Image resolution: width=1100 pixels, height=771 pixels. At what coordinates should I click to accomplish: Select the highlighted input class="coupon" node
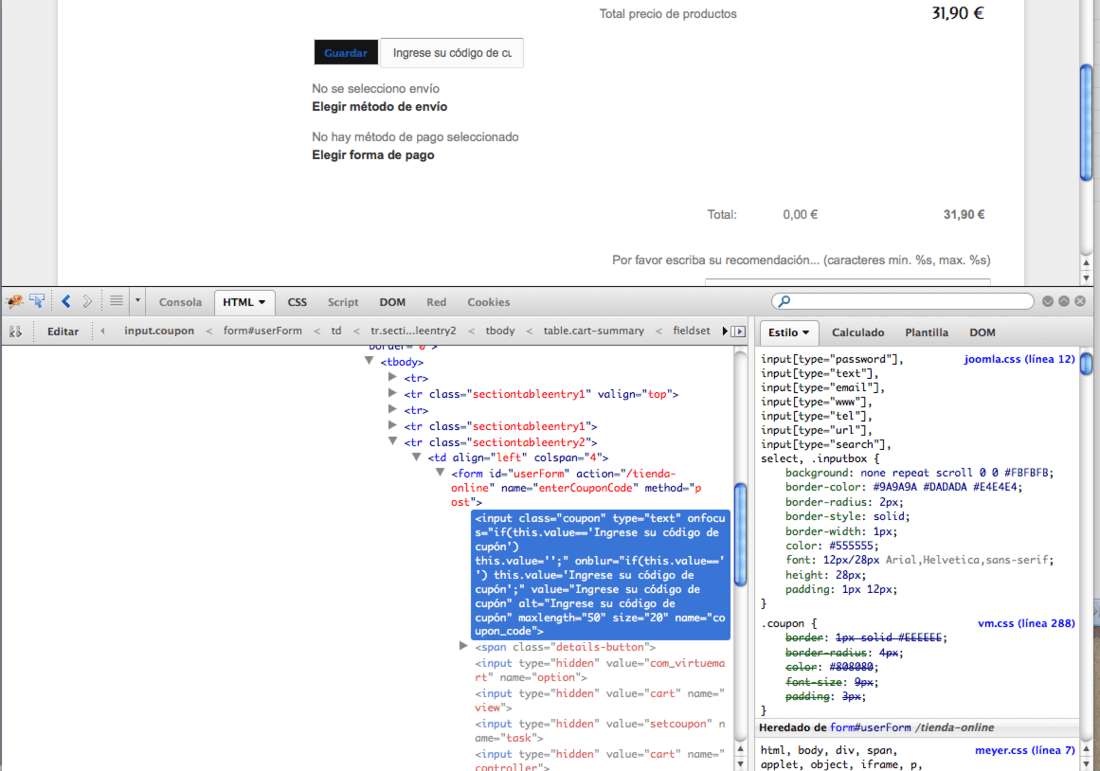coord(601,575)
